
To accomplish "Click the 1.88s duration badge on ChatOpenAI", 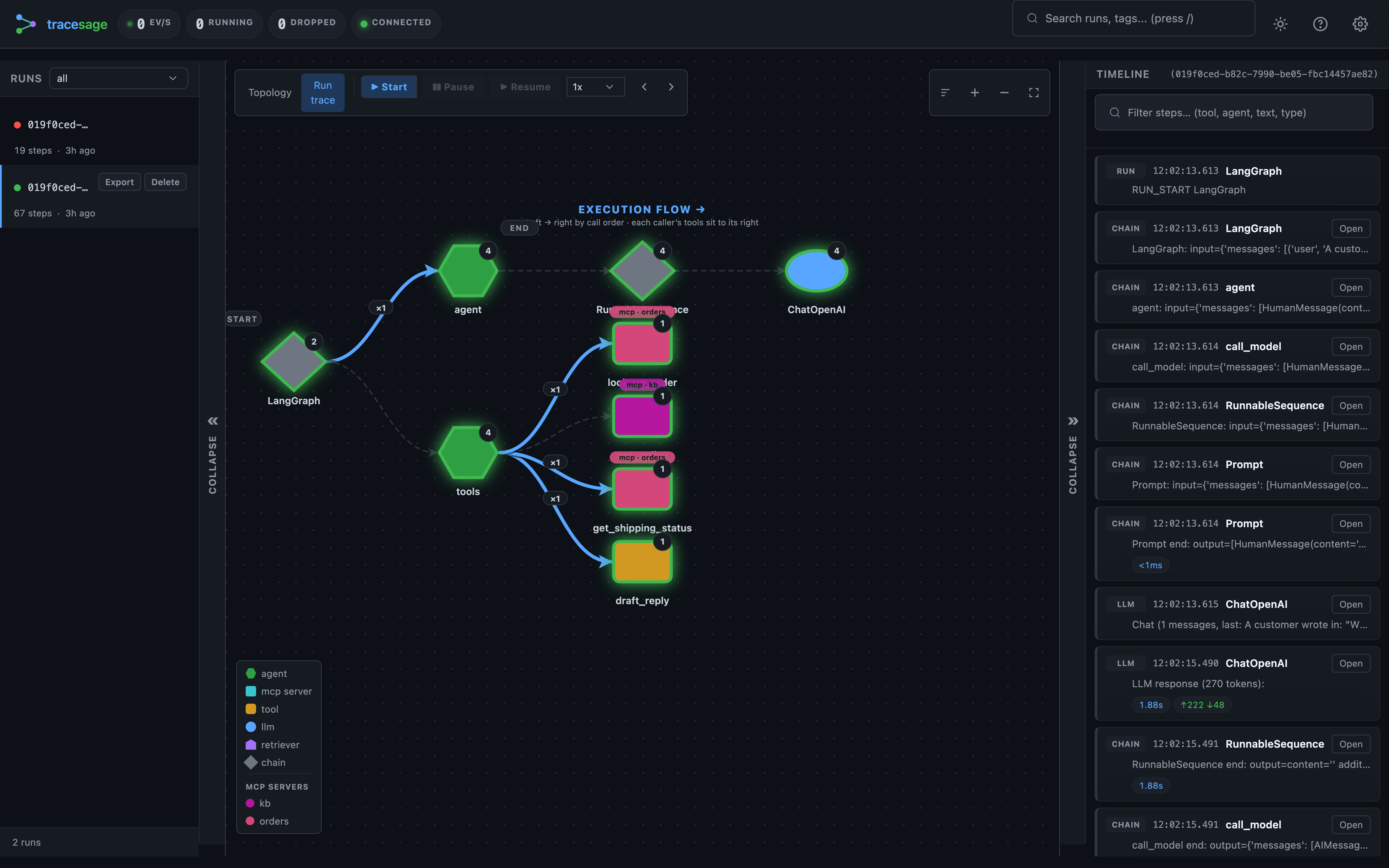I will pyautogui.click(x=1151, y=705).
